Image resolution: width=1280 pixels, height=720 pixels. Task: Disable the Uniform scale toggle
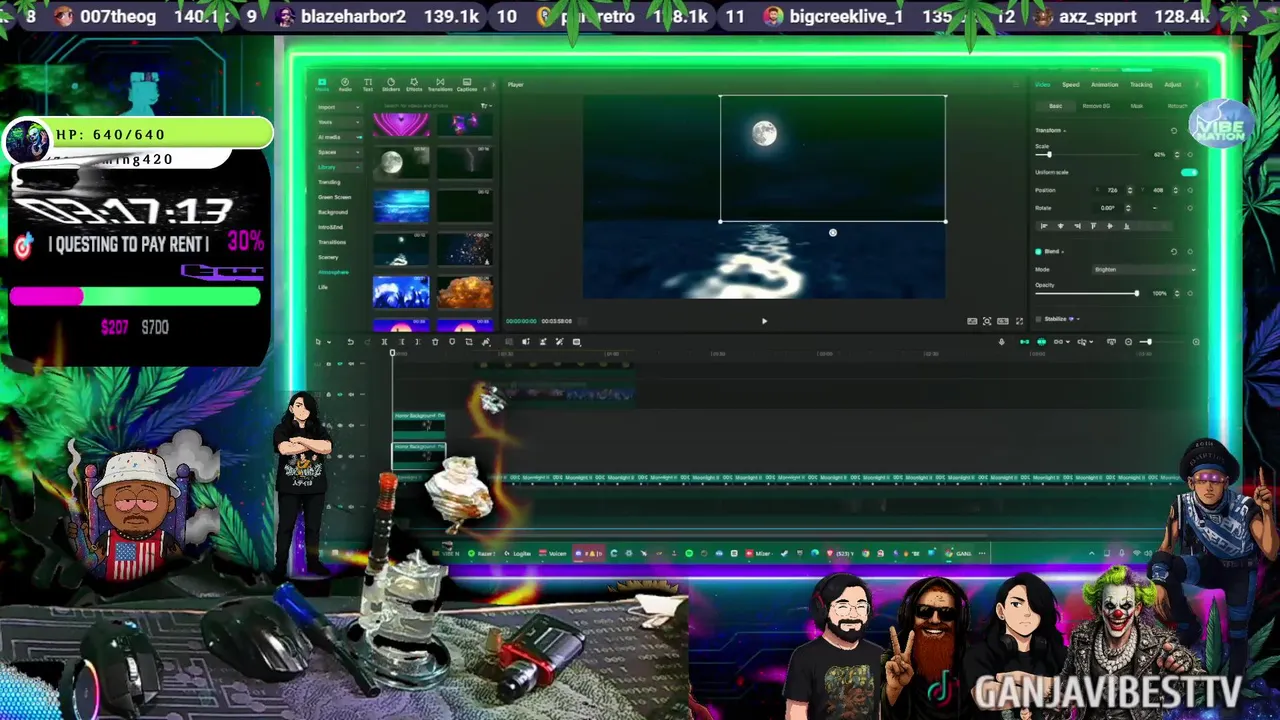click(1189, 172)
